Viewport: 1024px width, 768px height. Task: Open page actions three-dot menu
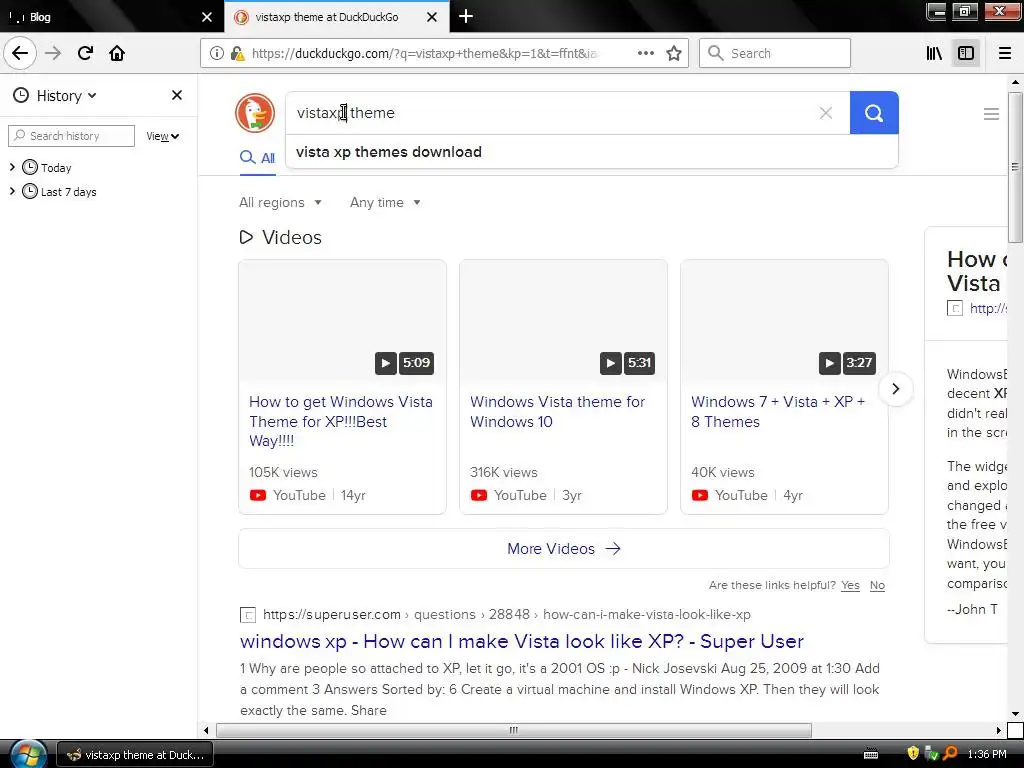pos(645,53)
